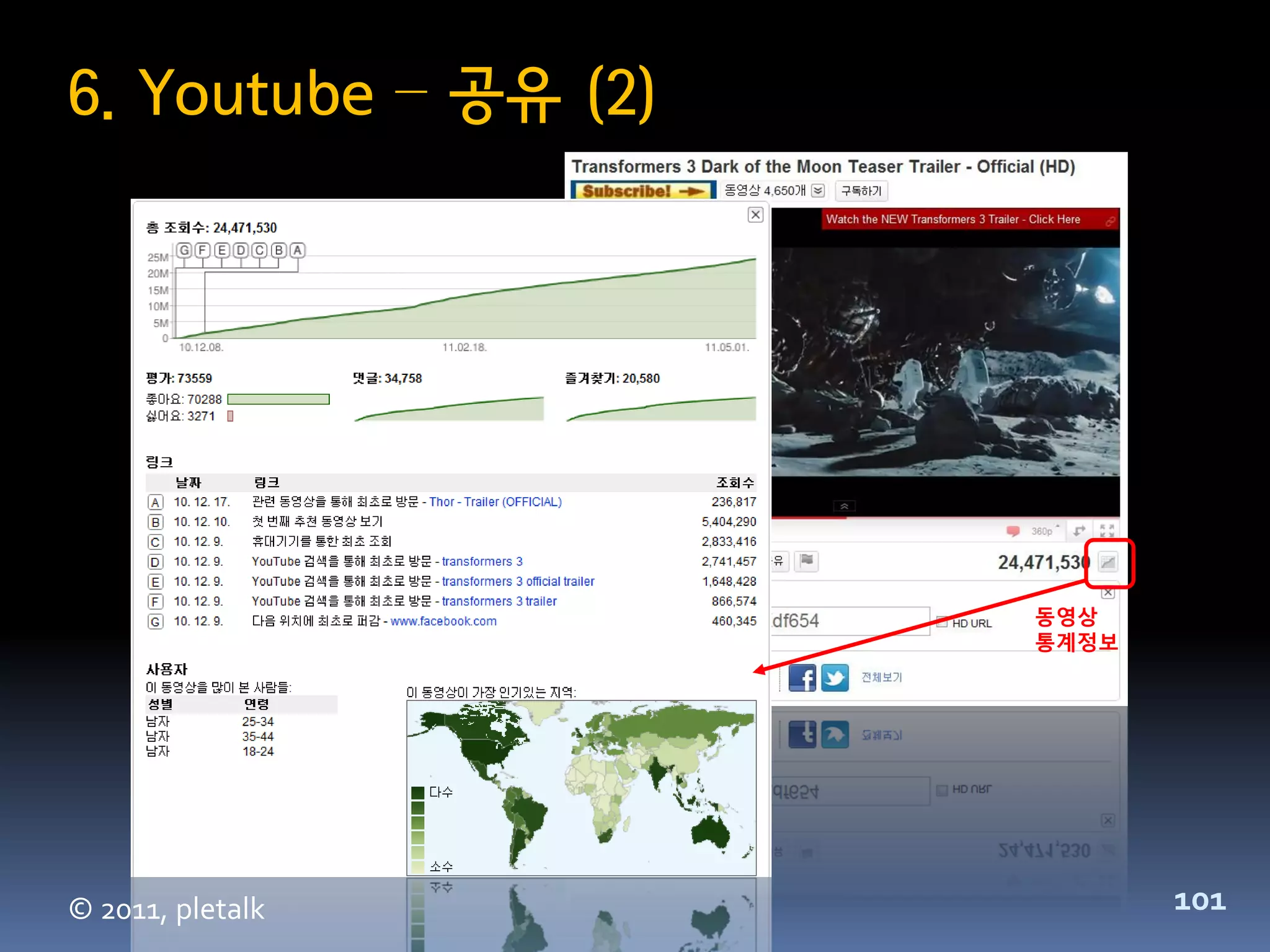
Task: Click row label B in links table
Action: pyautogui.click(x=156, y=522)
